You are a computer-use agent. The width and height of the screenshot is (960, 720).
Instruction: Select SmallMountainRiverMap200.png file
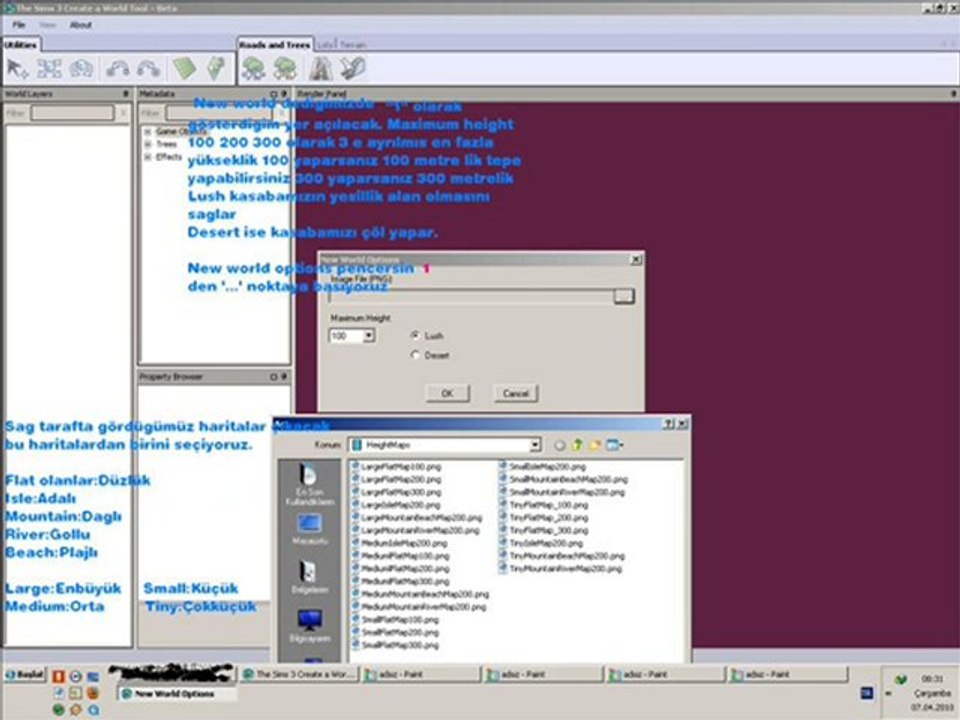(563, 492)
